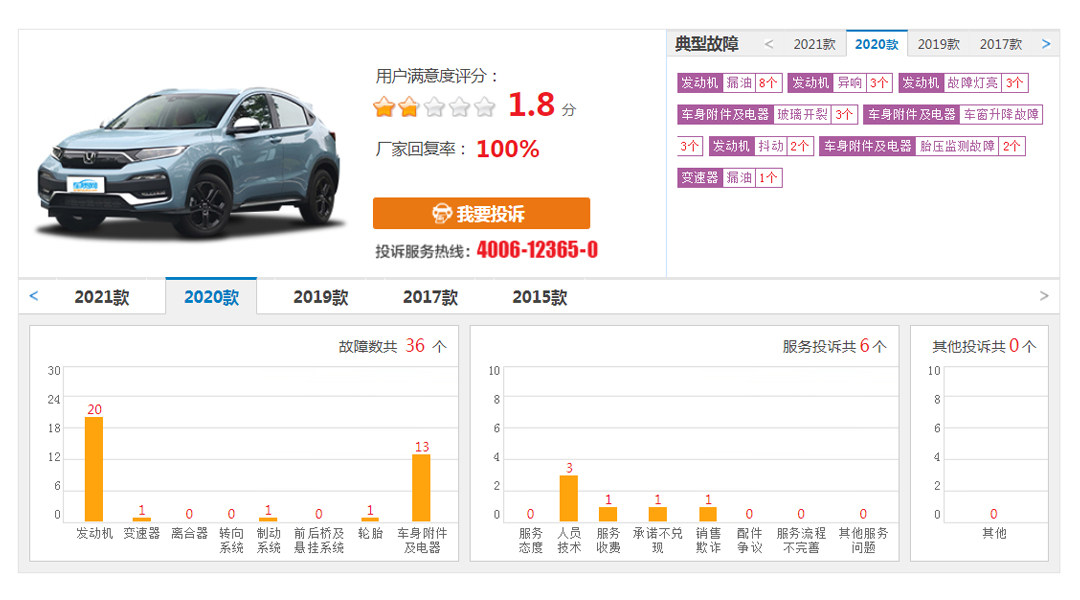Click the 变速器 漏油 1个 fault tag
The width and height of the screenshot is (1080, 600).
click(729, 178)
